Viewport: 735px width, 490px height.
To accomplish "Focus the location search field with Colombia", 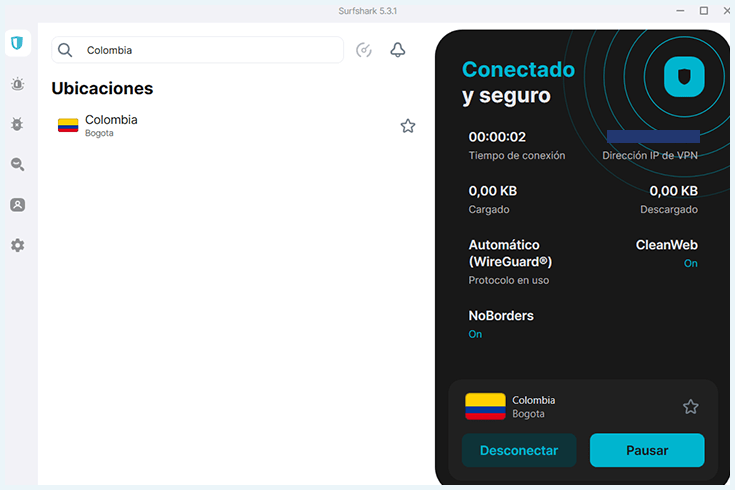I will coord(197,50).
